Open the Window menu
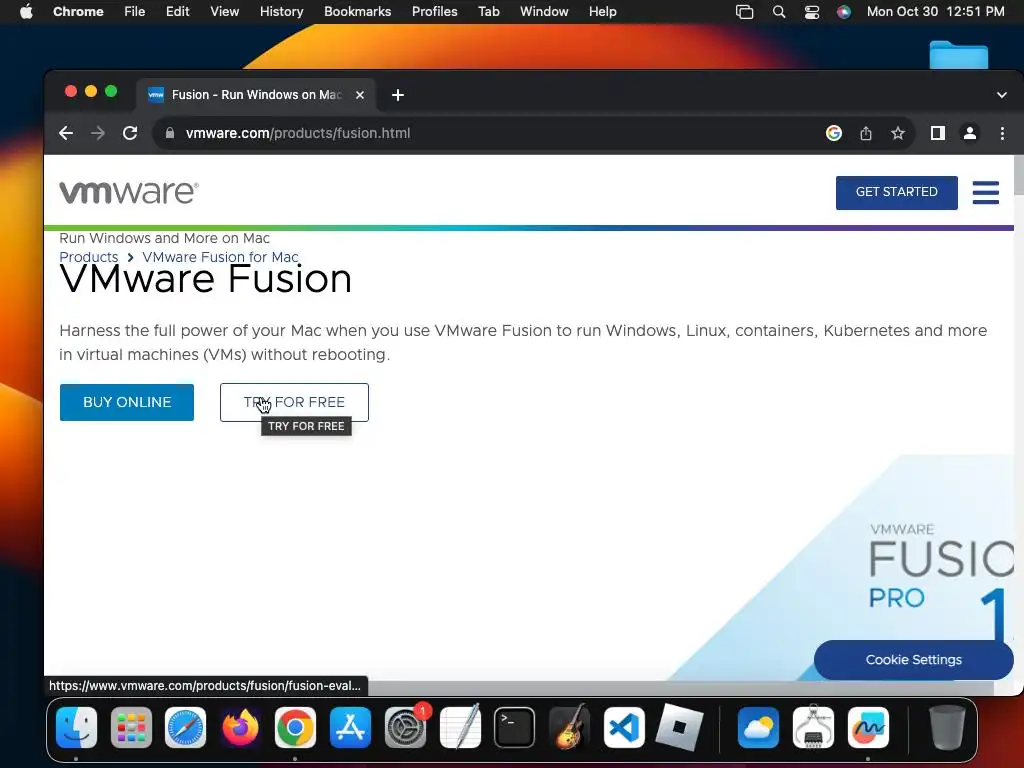 click(544, 12)
